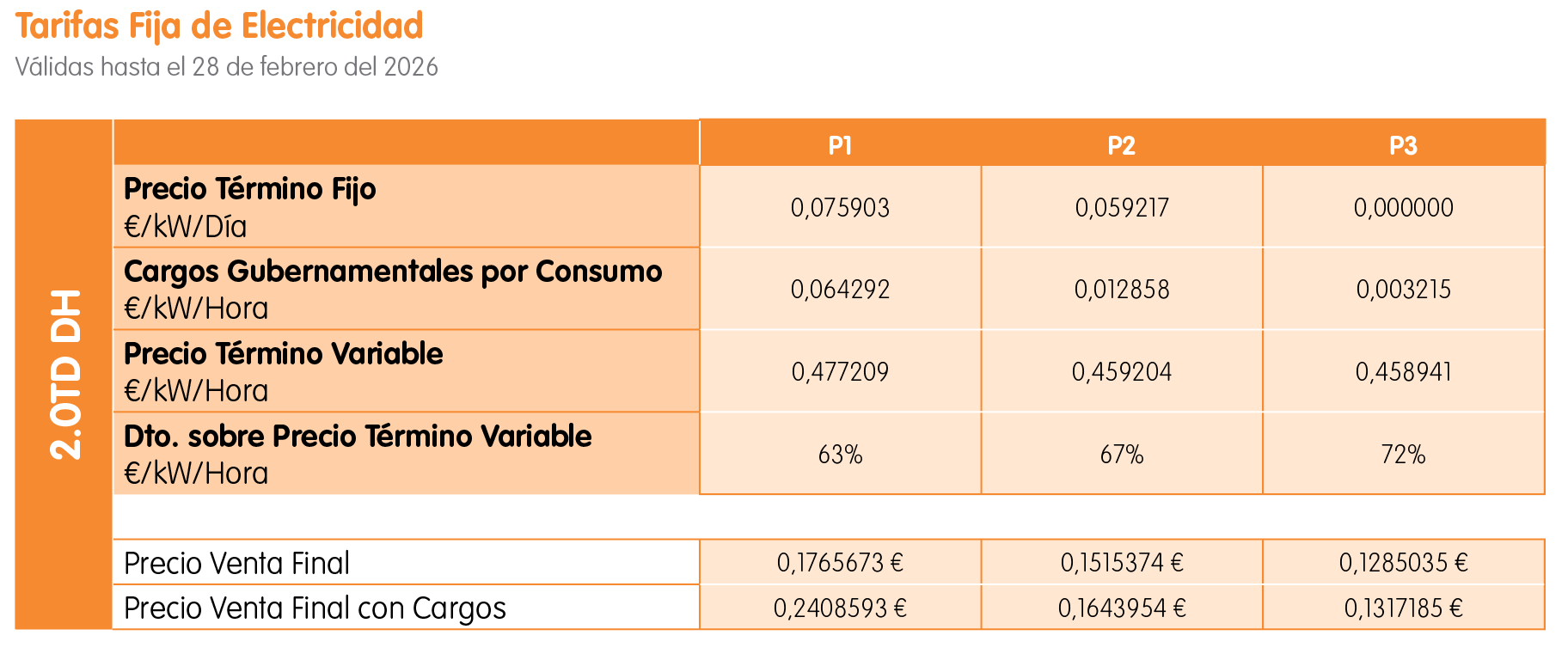The width and height of the screenshot is (1568, 660).
Task: Click 'Dto. sobre Precio Término Variable' label
Action: pos(358,437)
